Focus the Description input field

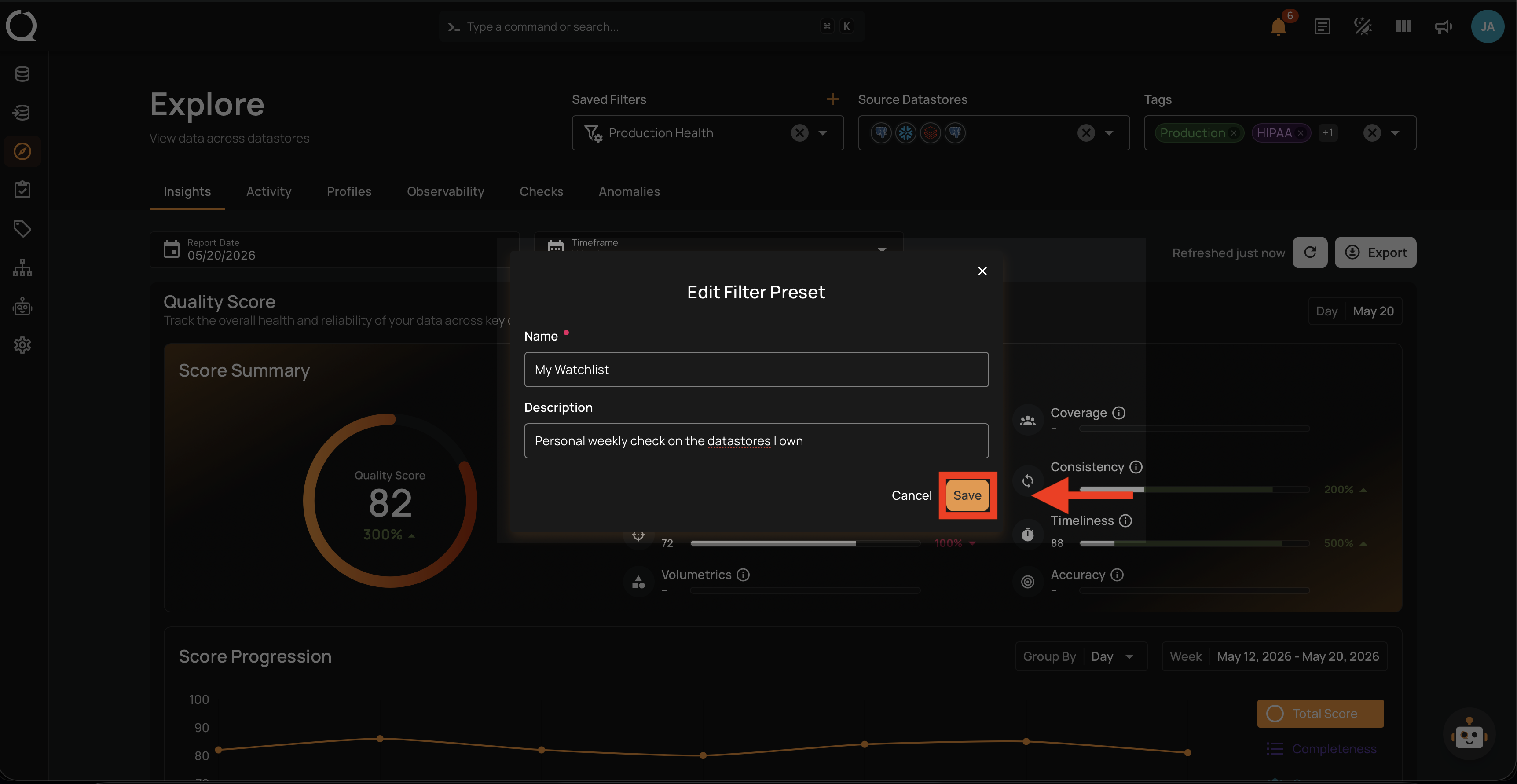pos(756,440)
